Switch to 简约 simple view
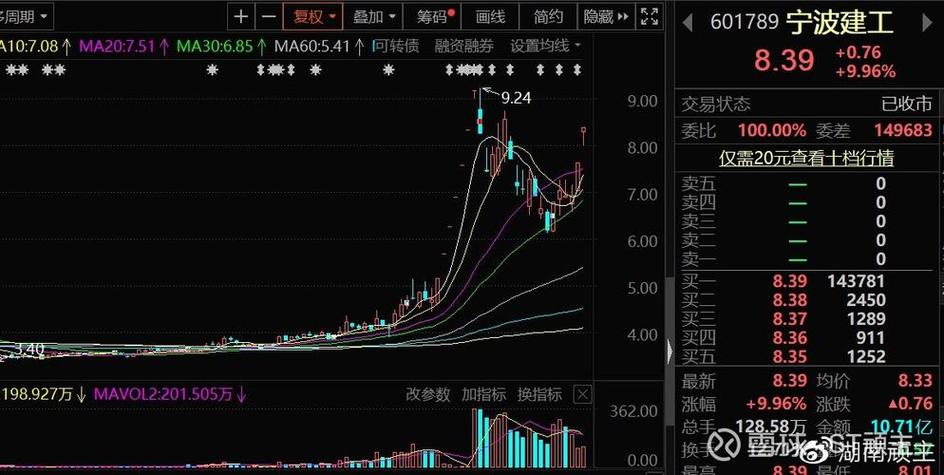The image size is (944, 475). coord(548,17)
